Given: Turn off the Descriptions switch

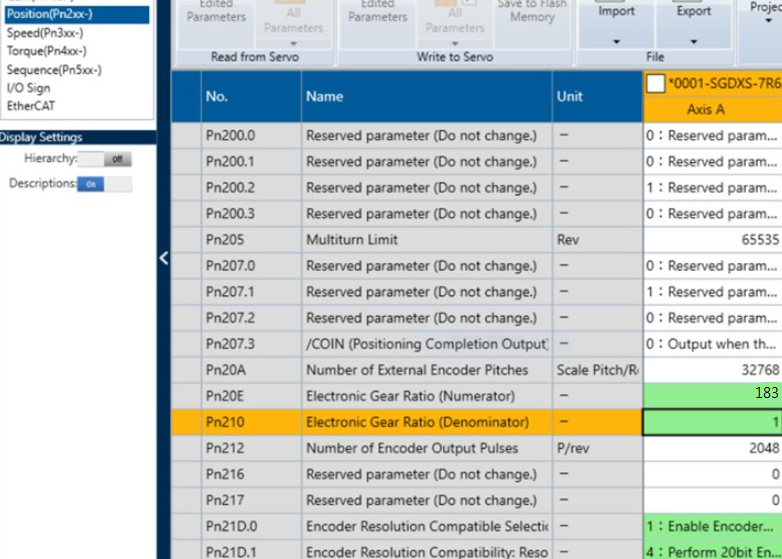Looking at the screenshot, I should [x=104, y=184].
